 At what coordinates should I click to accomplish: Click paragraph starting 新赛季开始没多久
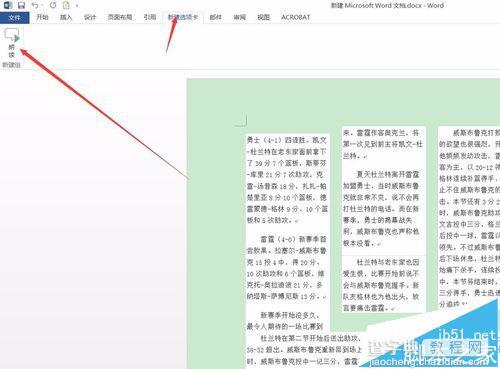tap(285, 321)
